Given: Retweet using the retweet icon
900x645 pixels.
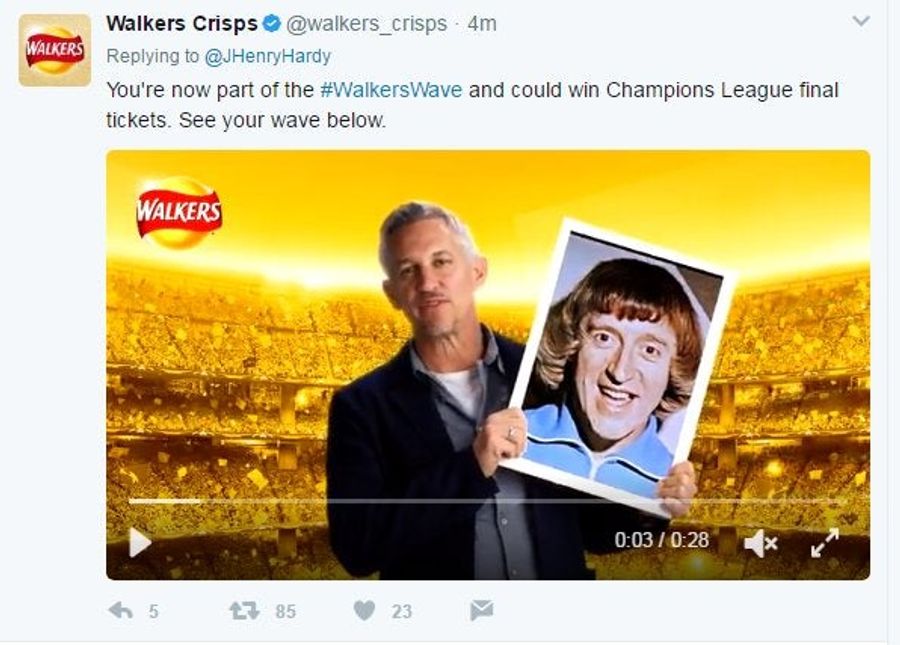Looking at the screenshot, I should (245, 611).
